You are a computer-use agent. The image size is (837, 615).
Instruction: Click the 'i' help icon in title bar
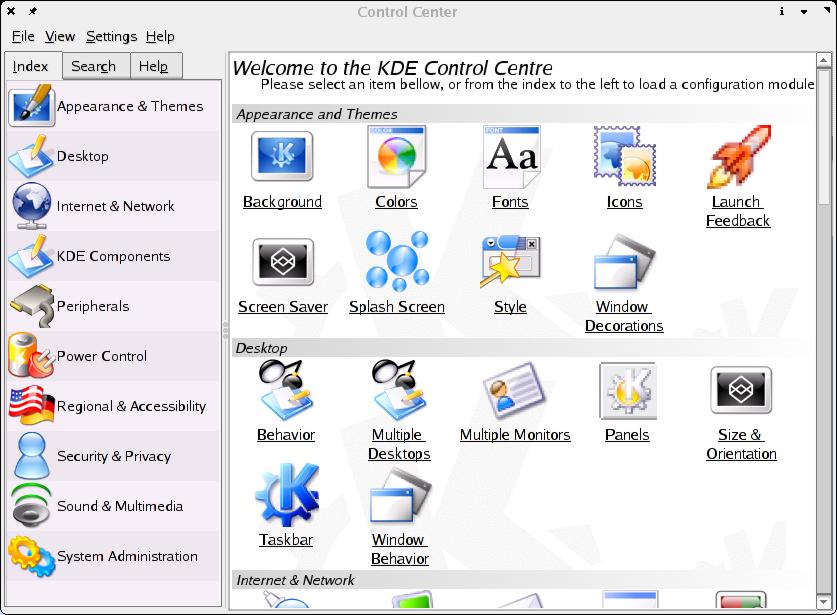pyautogui.click(x=782, y=11)
